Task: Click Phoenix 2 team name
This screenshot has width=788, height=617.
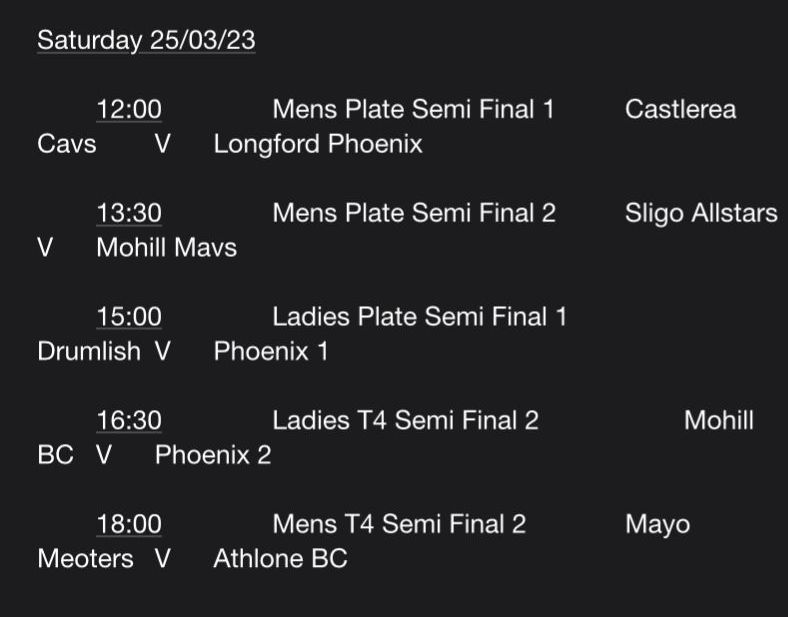Action: tap(213, 455)
